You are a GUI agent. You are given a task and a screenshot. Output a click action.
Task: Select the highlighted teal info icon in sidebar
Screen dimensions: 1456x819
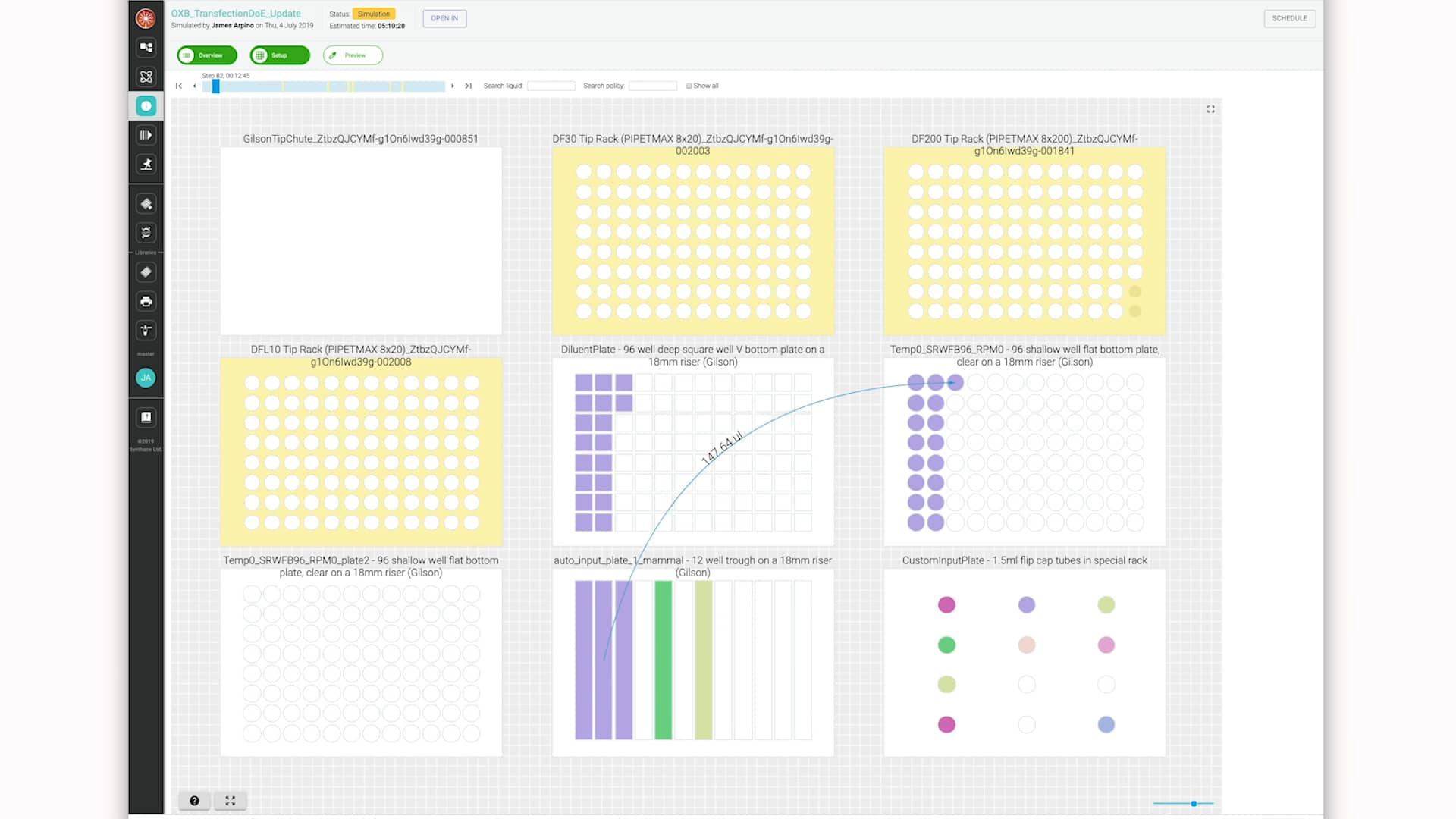(x=146, y=106)
